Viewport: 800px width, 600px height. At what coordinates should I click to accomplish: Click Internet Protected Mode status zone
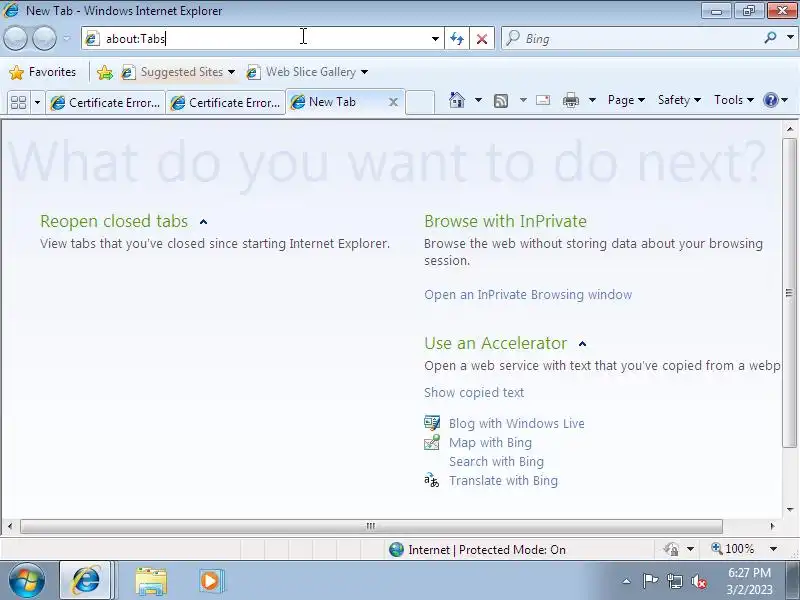[x=477, y=549]
